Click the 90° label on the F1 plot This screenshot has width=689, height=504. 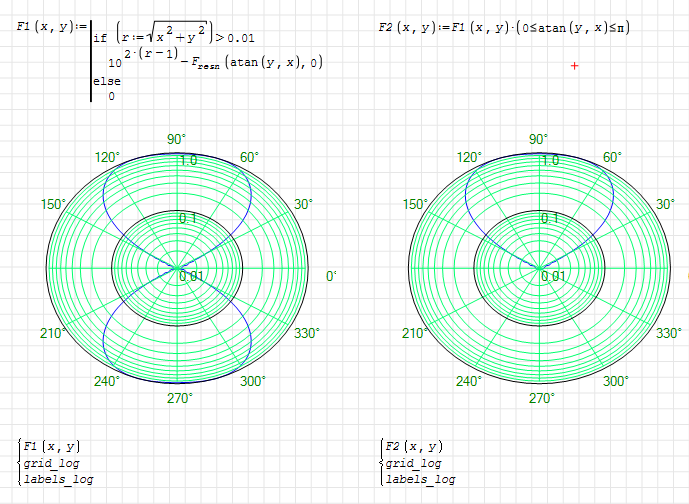point(177,139)
